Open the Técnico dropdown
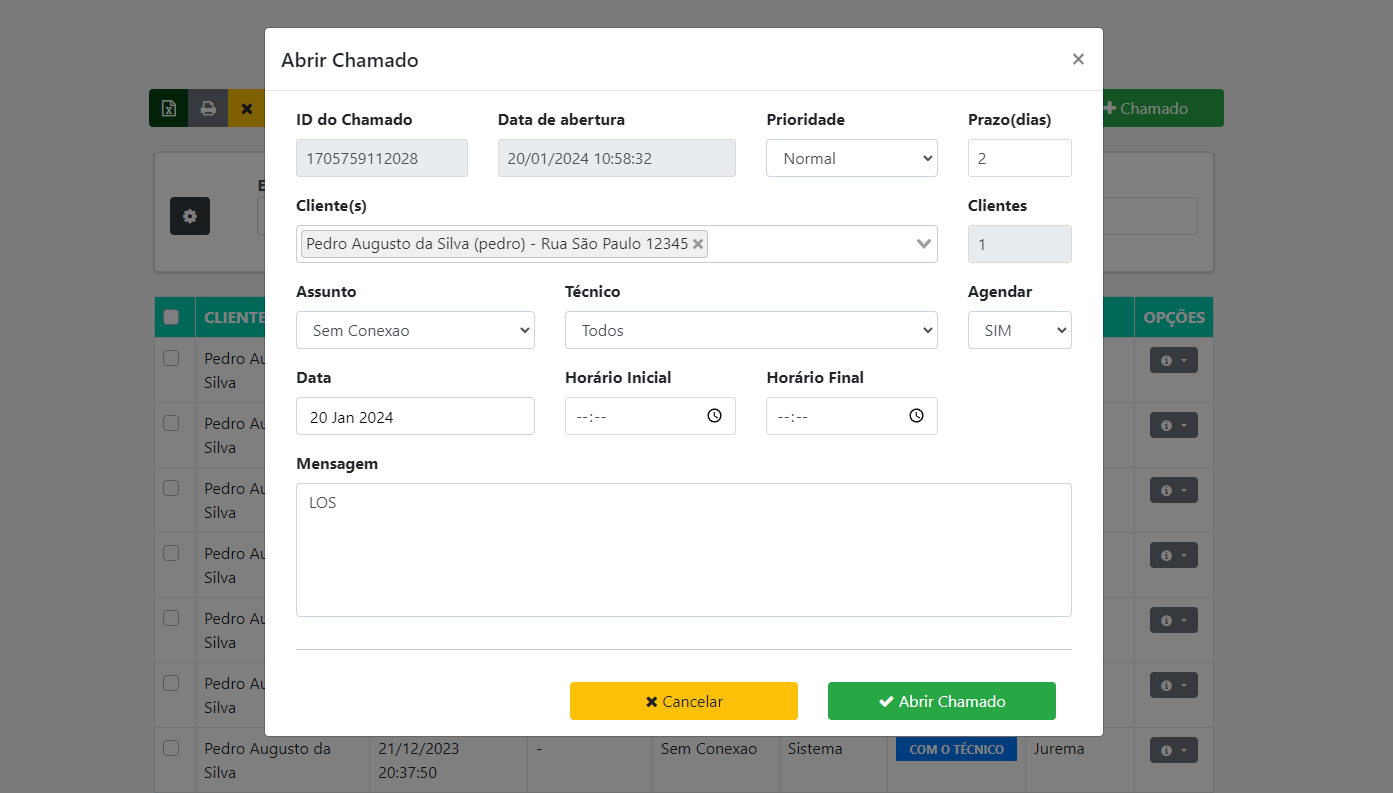1393x793 pixels. [x=750, y=330]
